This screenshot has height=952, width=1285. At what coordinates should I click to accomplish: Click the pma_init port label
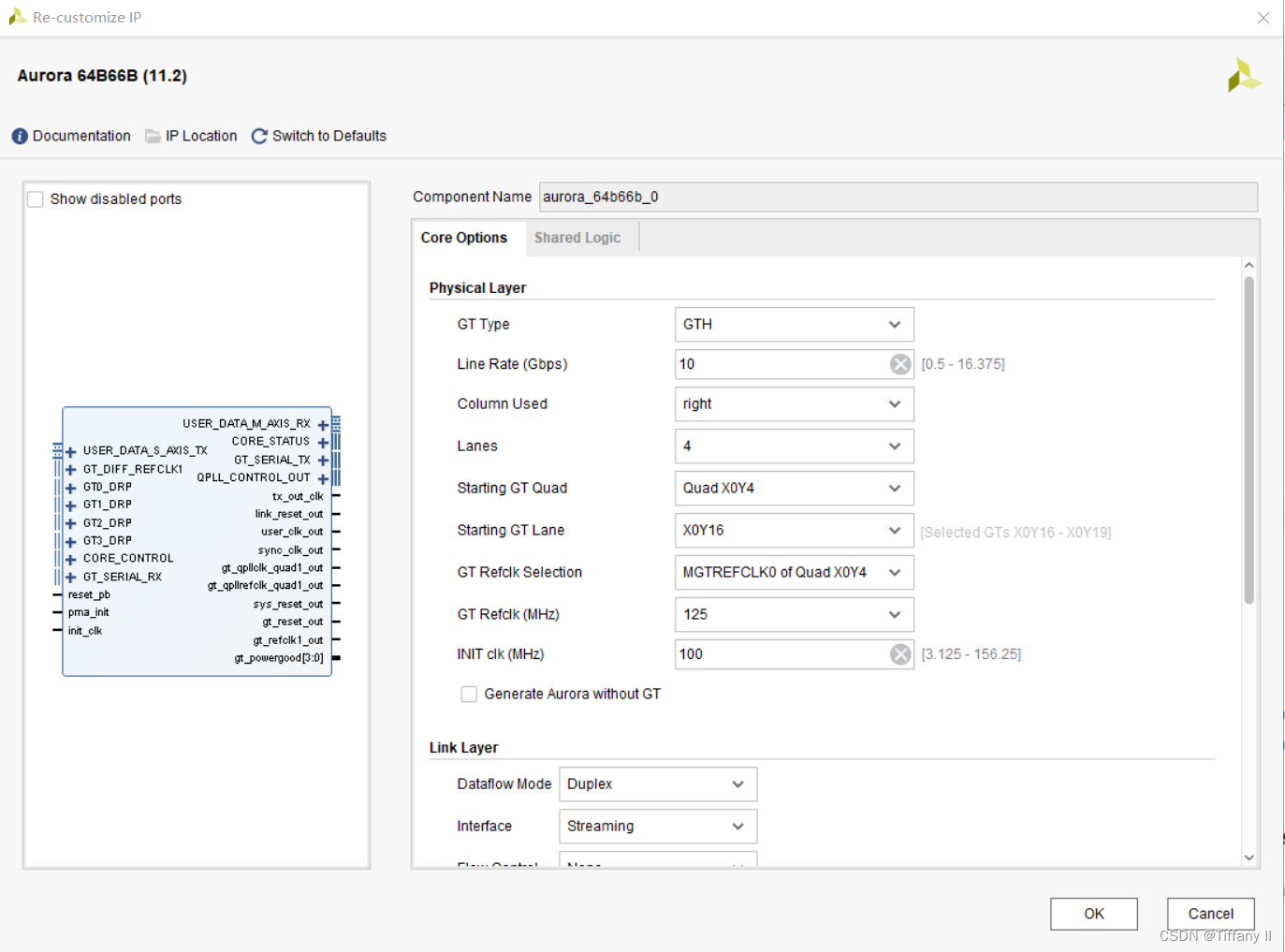[x=88, y=613]
